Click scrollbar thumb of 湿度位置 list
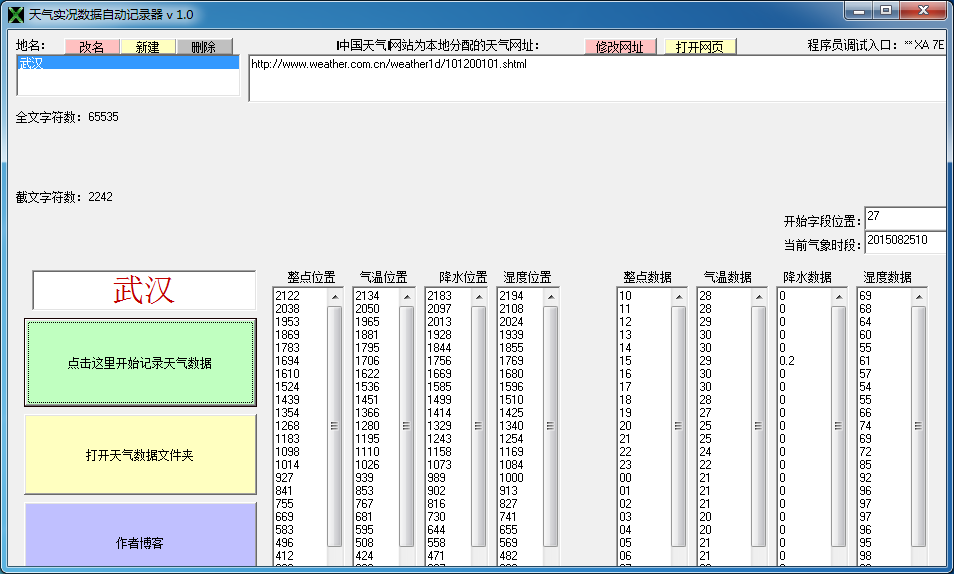Image resolution: width=954 pixels, height=574 pixels. [x=551, y=425]
